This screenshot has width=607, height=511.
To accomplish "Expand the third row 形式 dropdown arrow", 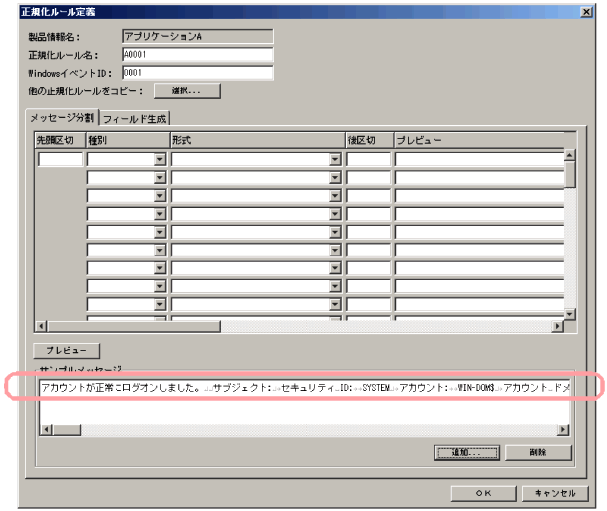I will click(x=335, y=196).
